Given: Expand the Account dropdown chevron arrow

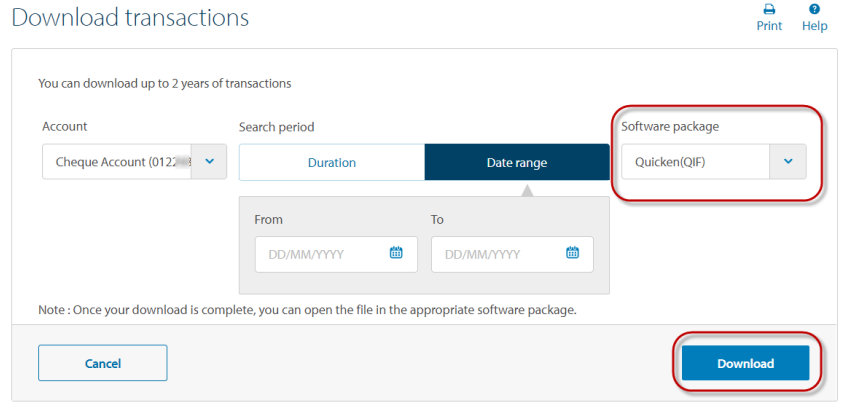Looking at the screenshot, I should point(209,162).
